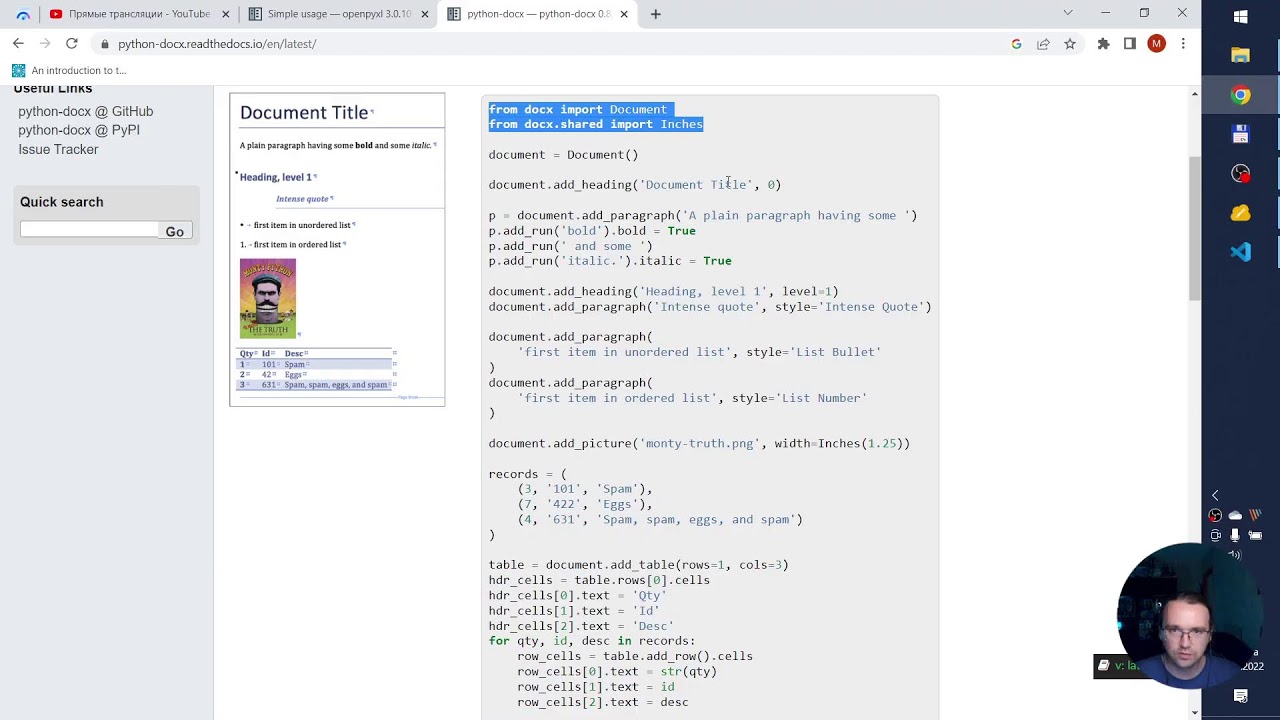The width and height of the screenshot is (1280, 720).
Task: Open the Chrome three-dot menu
Action: 1183,44
